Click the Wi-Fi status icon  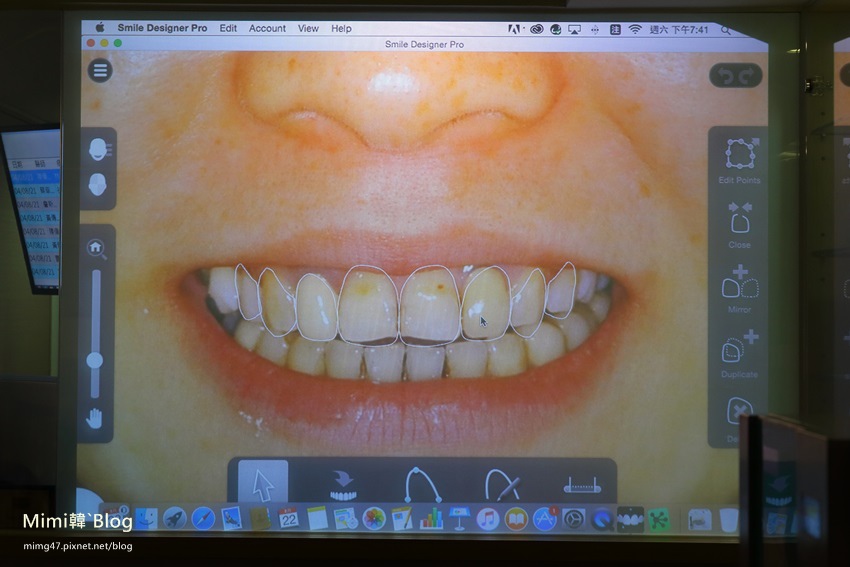(635, 30)
